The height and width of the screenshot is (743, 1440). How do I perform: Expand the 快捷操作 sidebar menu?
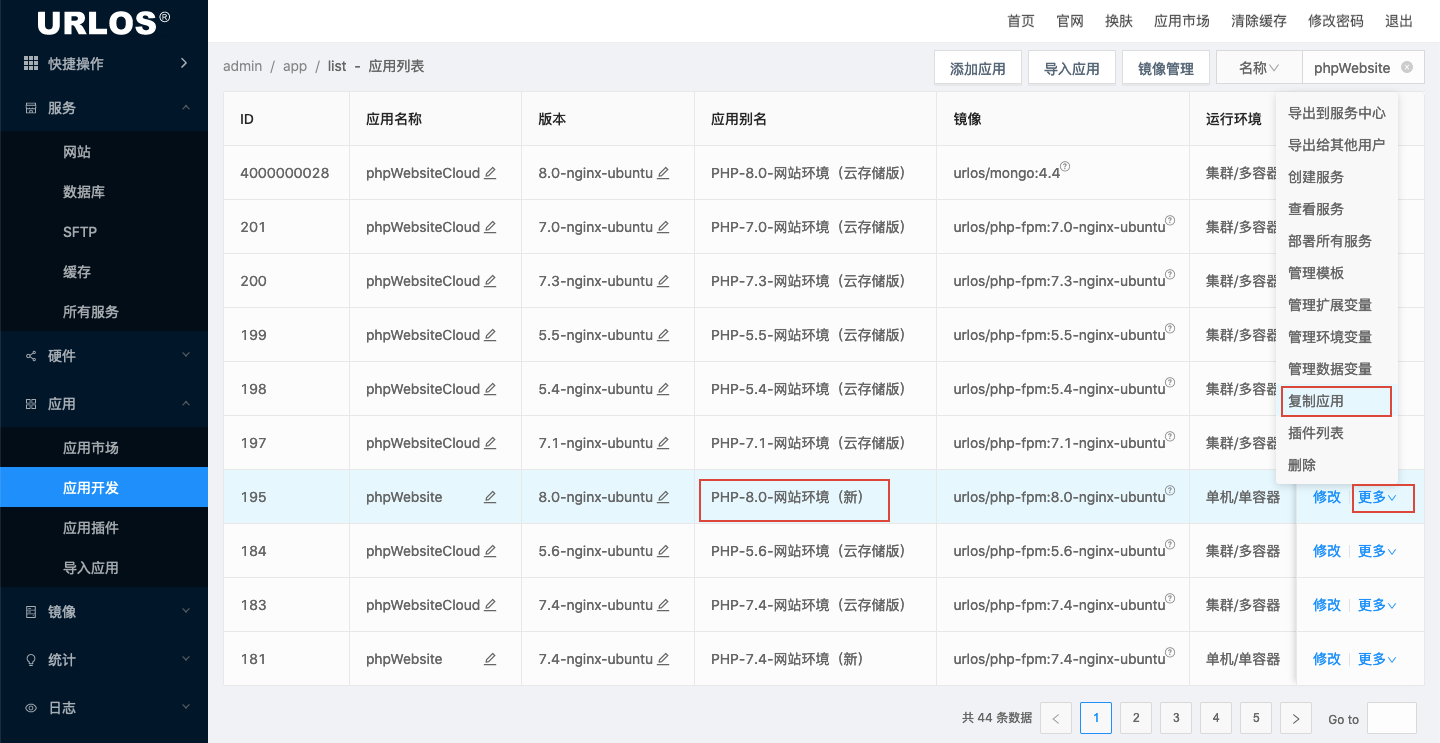click(104, 64)
